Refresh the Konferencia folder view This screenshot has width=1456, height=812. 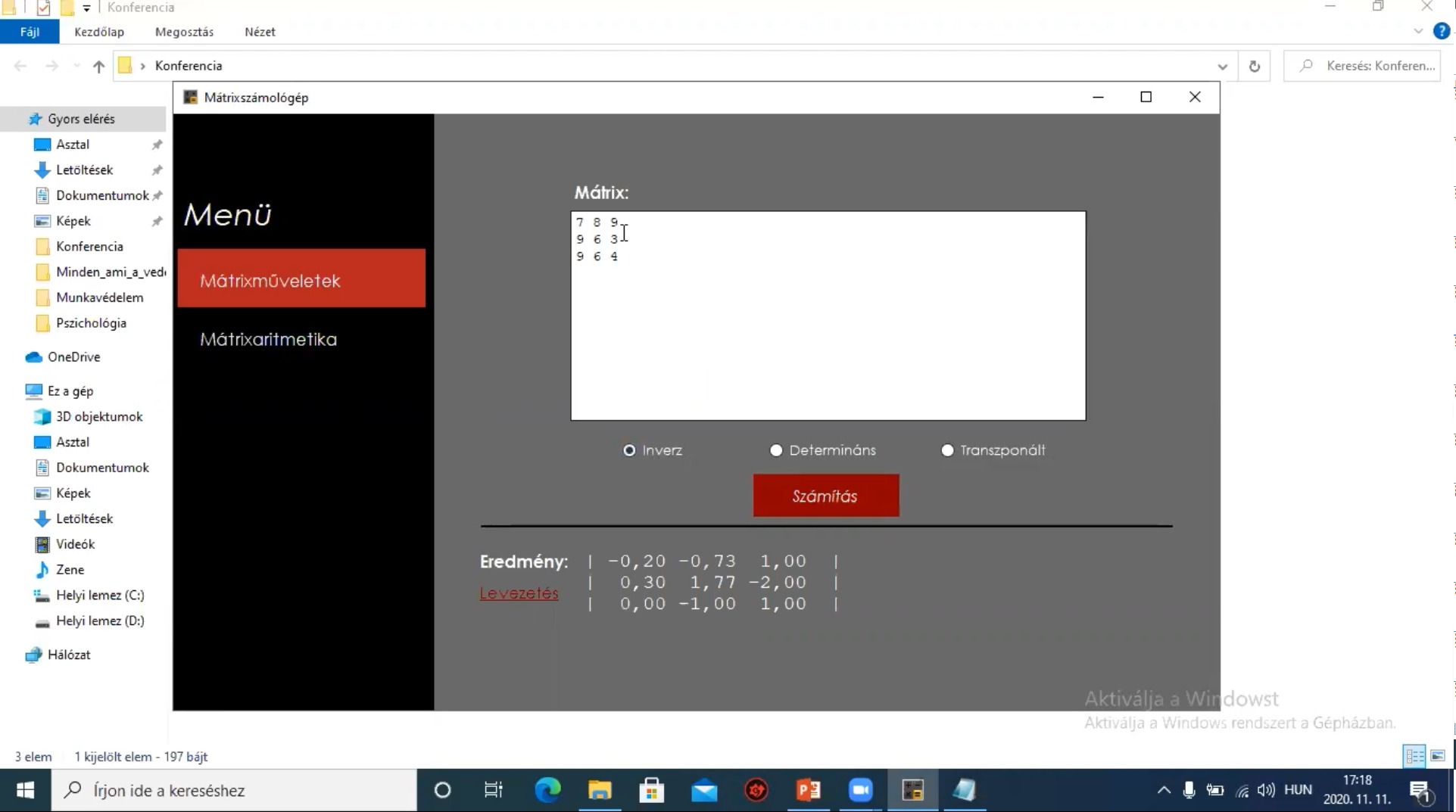tap(1255, 67)
